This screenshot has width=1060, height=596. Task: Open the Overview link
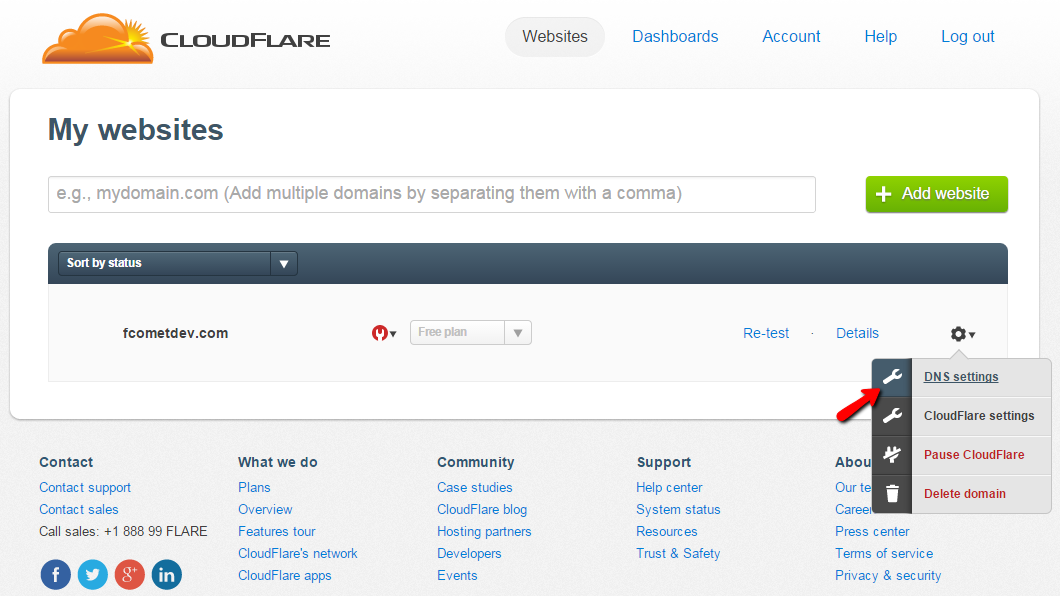pyautogui.click(x=265, y=510)
